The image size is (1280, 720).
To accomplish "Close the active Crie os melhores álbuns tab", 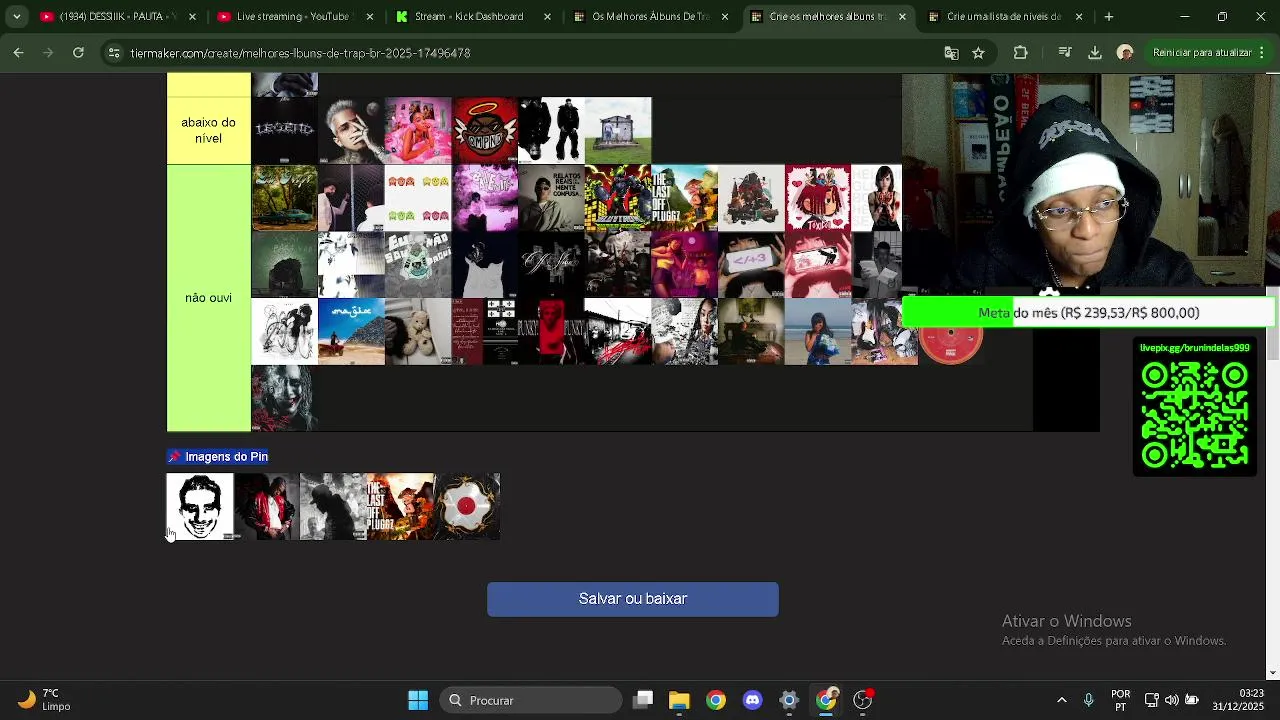I will [902, 16].
